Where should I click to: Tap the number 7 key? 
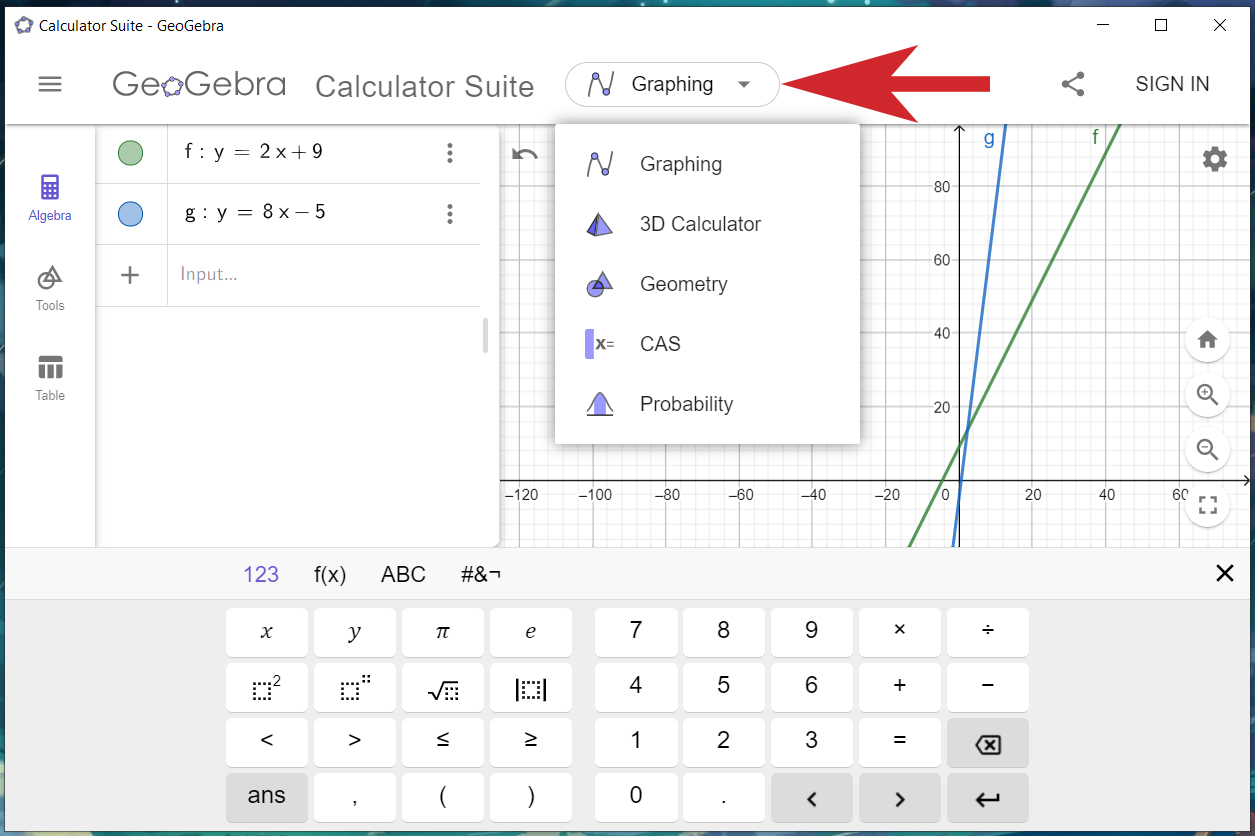coord(635,633)
